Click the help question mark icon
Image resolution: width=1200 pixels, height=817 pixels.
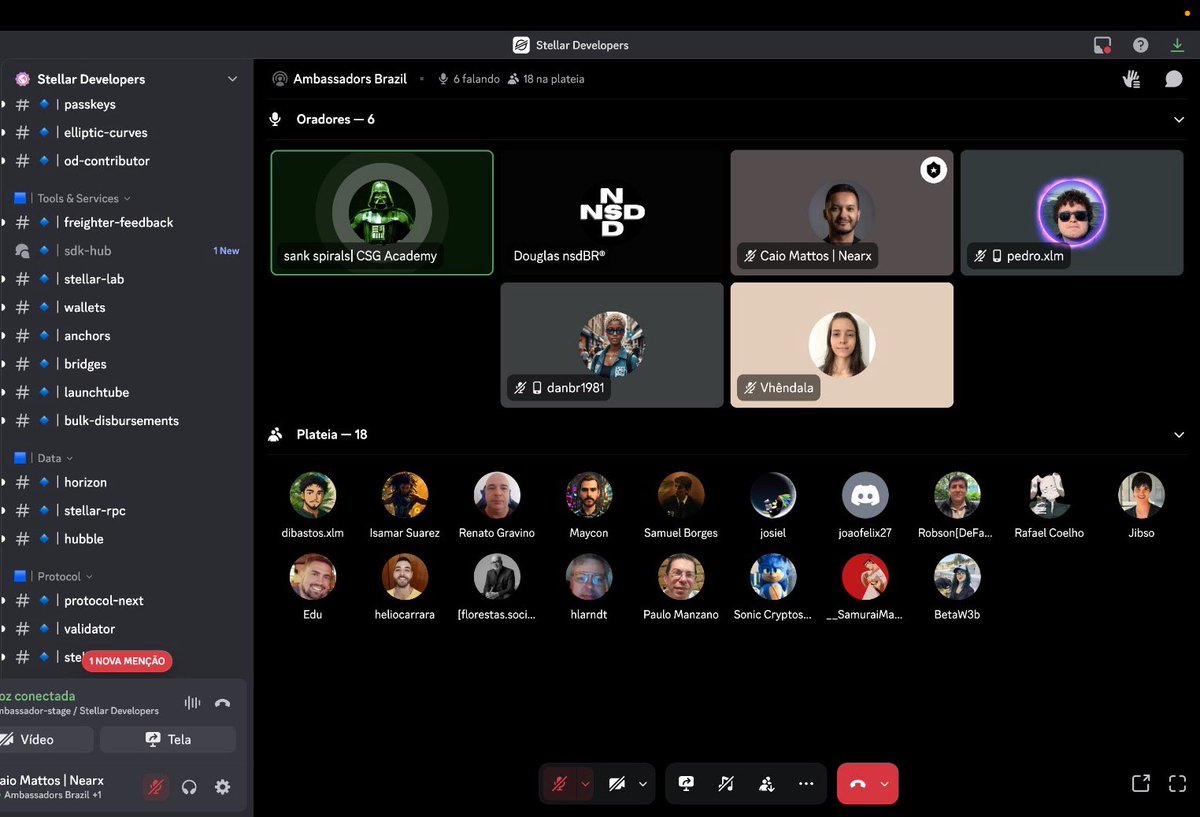tap(1140, 45)
